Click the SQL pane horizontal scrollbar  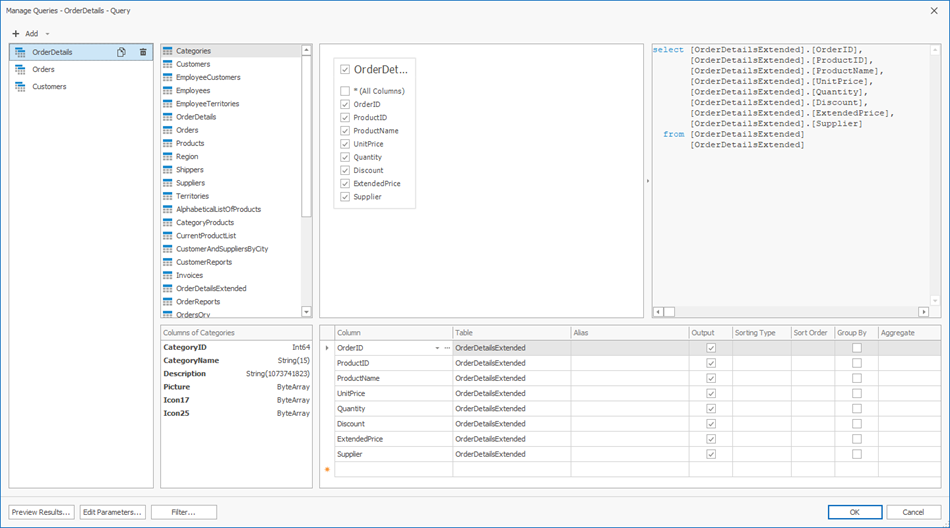(x=790, y=312)
